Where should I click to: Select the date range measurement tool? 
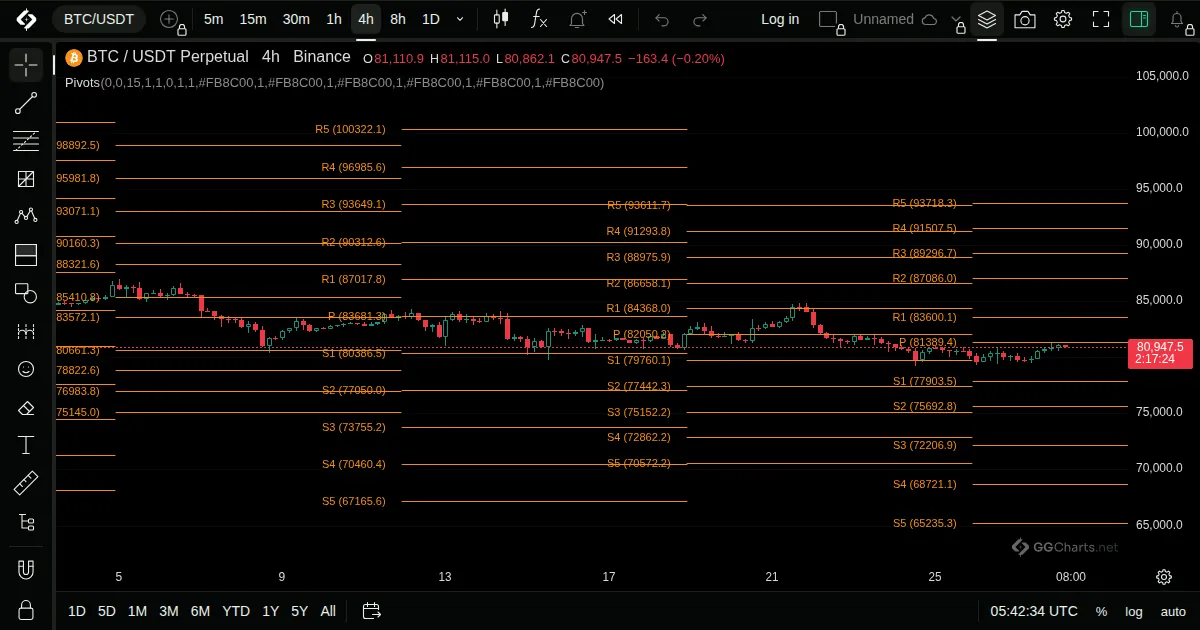(26, 331)
